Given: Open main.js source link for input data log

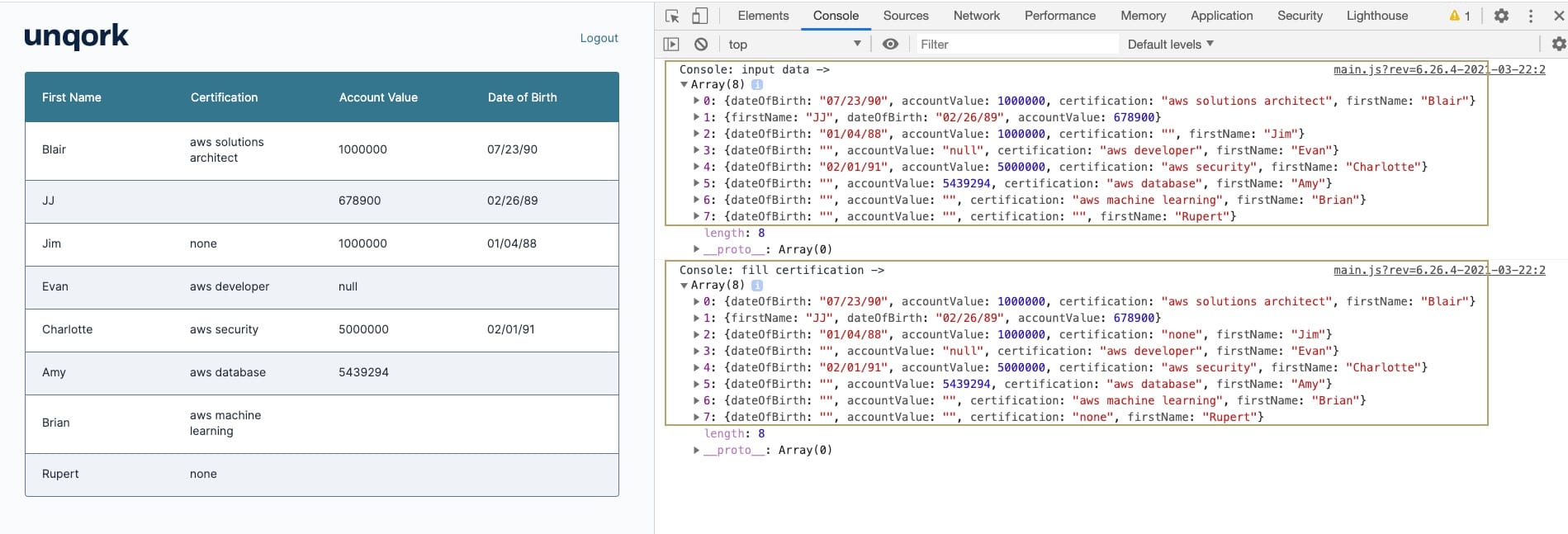Looking at the screenshot, I should click(x=1439, y=69).
